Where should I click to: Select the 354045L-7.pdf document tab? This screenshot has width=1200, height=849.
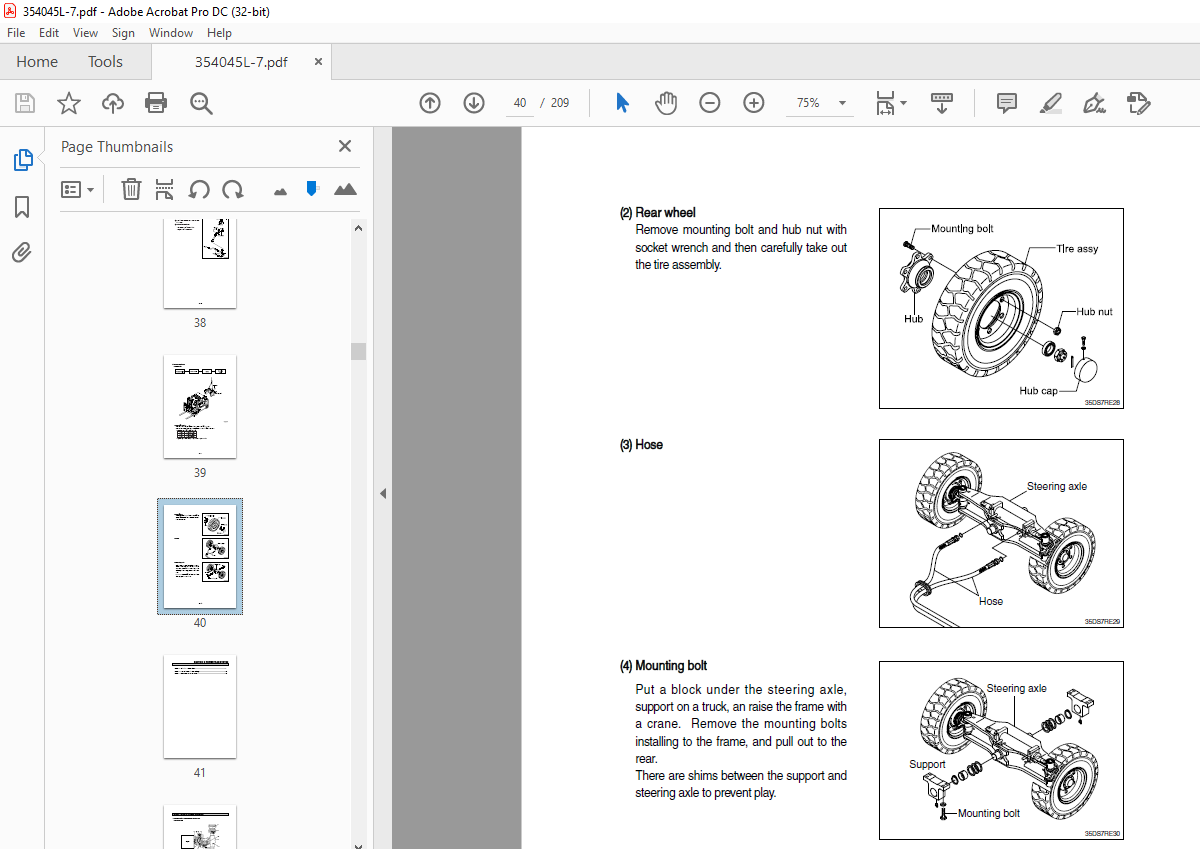pos(241,62)
